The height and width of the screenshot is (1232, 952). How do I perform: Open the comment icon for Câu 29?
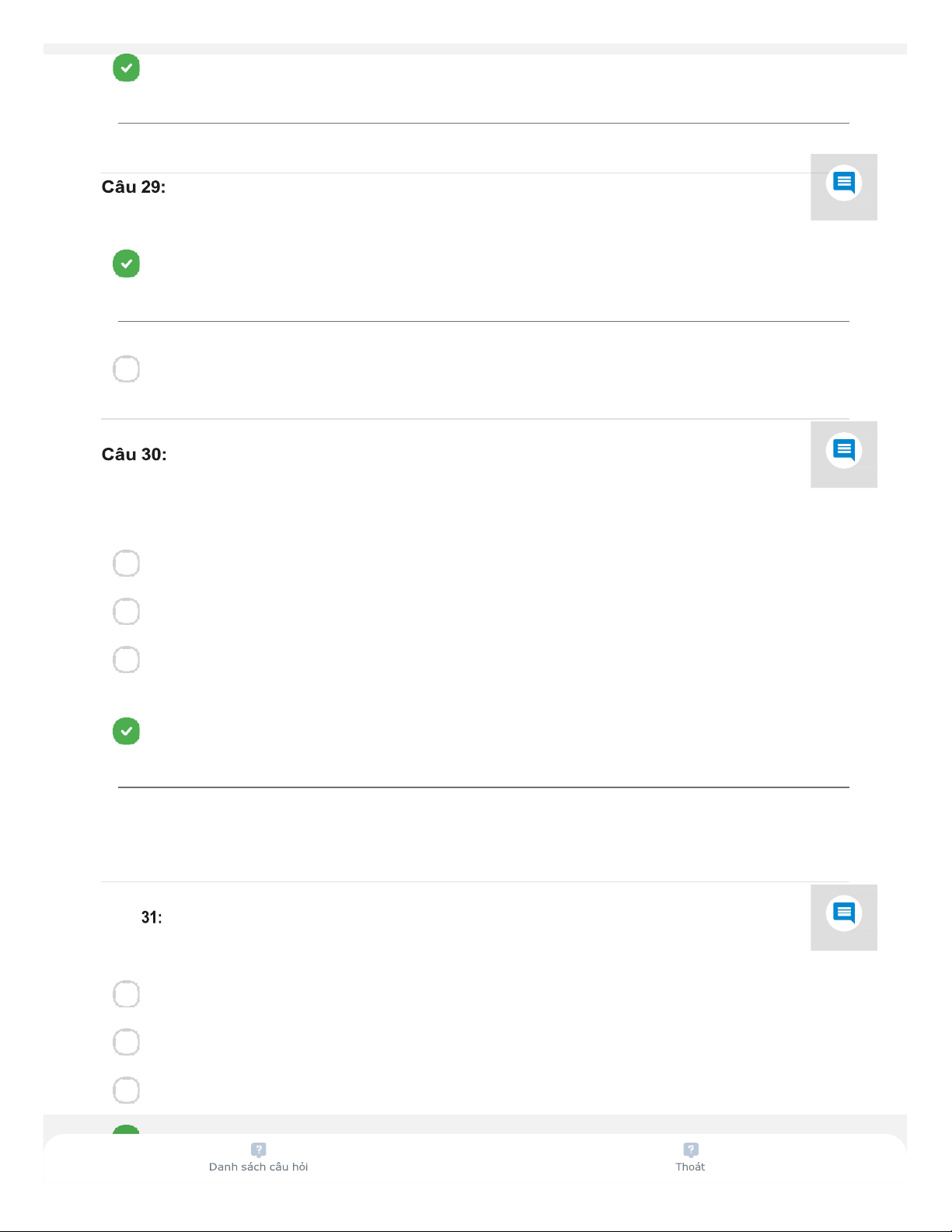click(843, 185)
